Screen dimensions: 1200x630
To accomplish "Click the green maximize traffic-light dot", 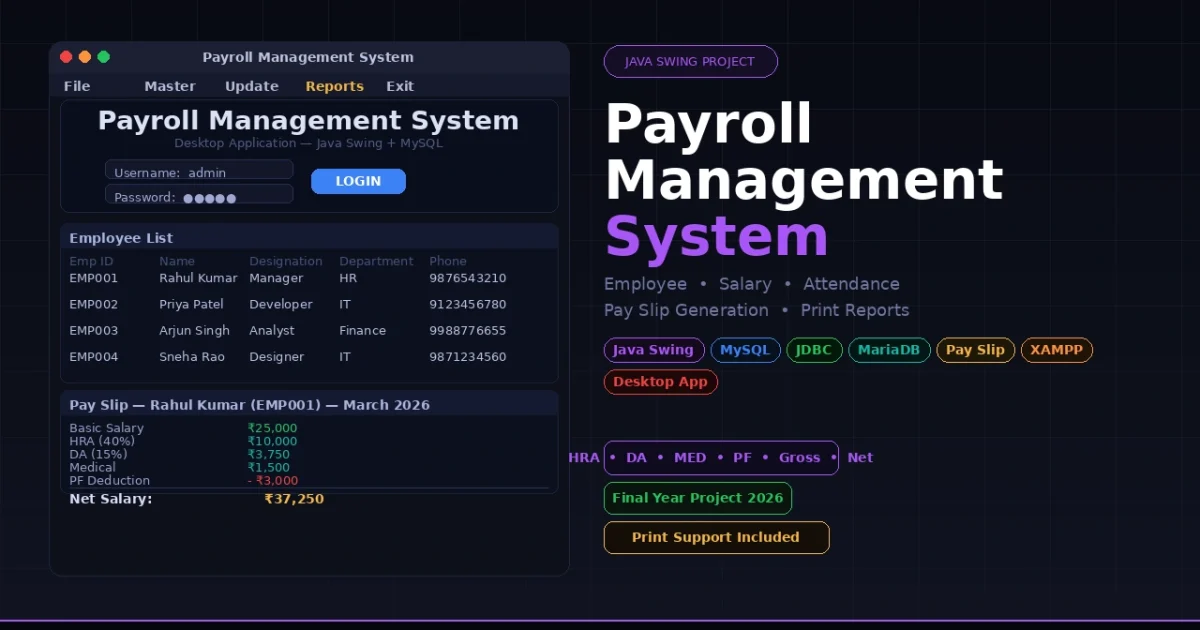I will [x=103, y=57].
